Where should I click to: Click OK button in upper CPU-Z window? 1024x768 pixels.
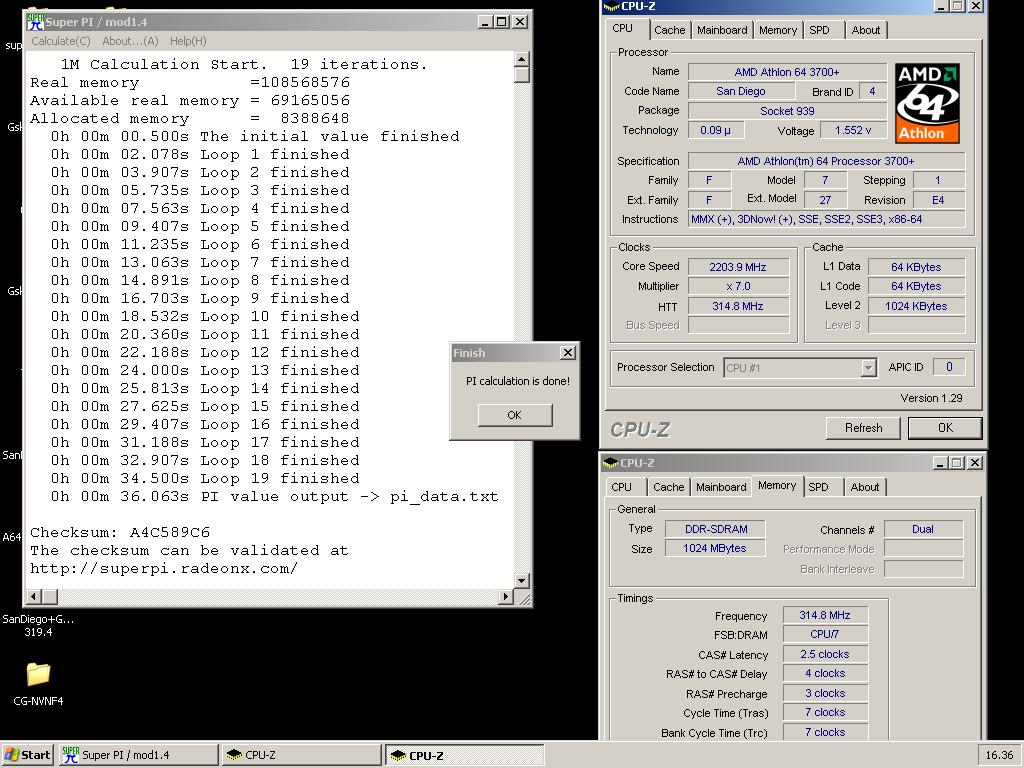(945, 428)
